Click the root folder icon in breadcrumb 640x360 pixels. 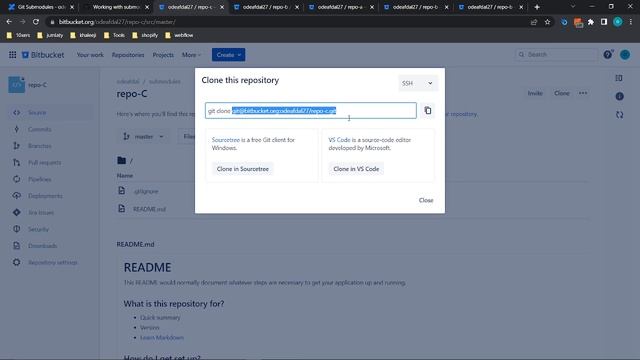click(122, 160)
